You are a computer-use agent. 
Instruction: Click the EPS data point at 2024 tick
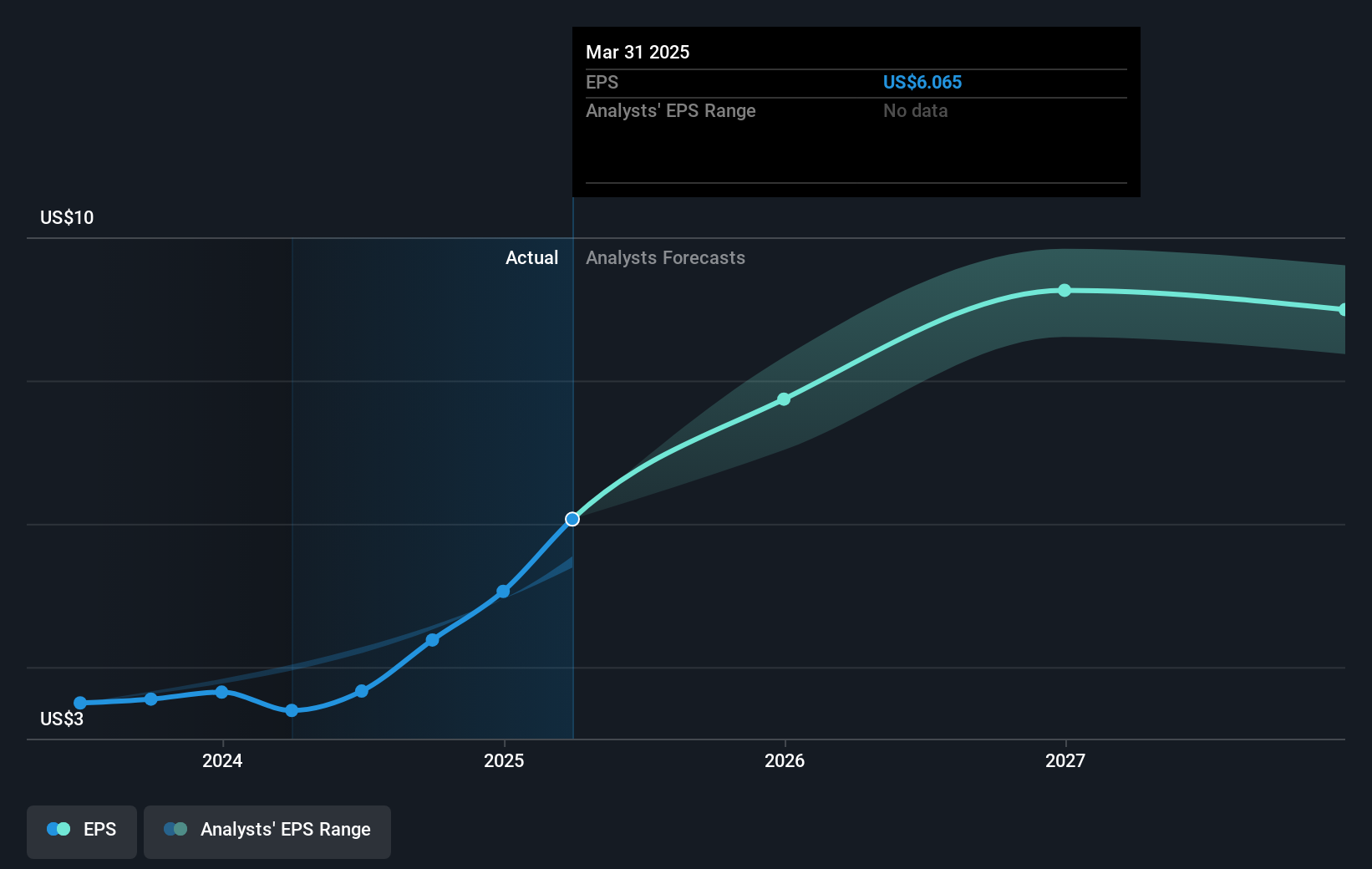pyautogui.click(x=221, y=692)
